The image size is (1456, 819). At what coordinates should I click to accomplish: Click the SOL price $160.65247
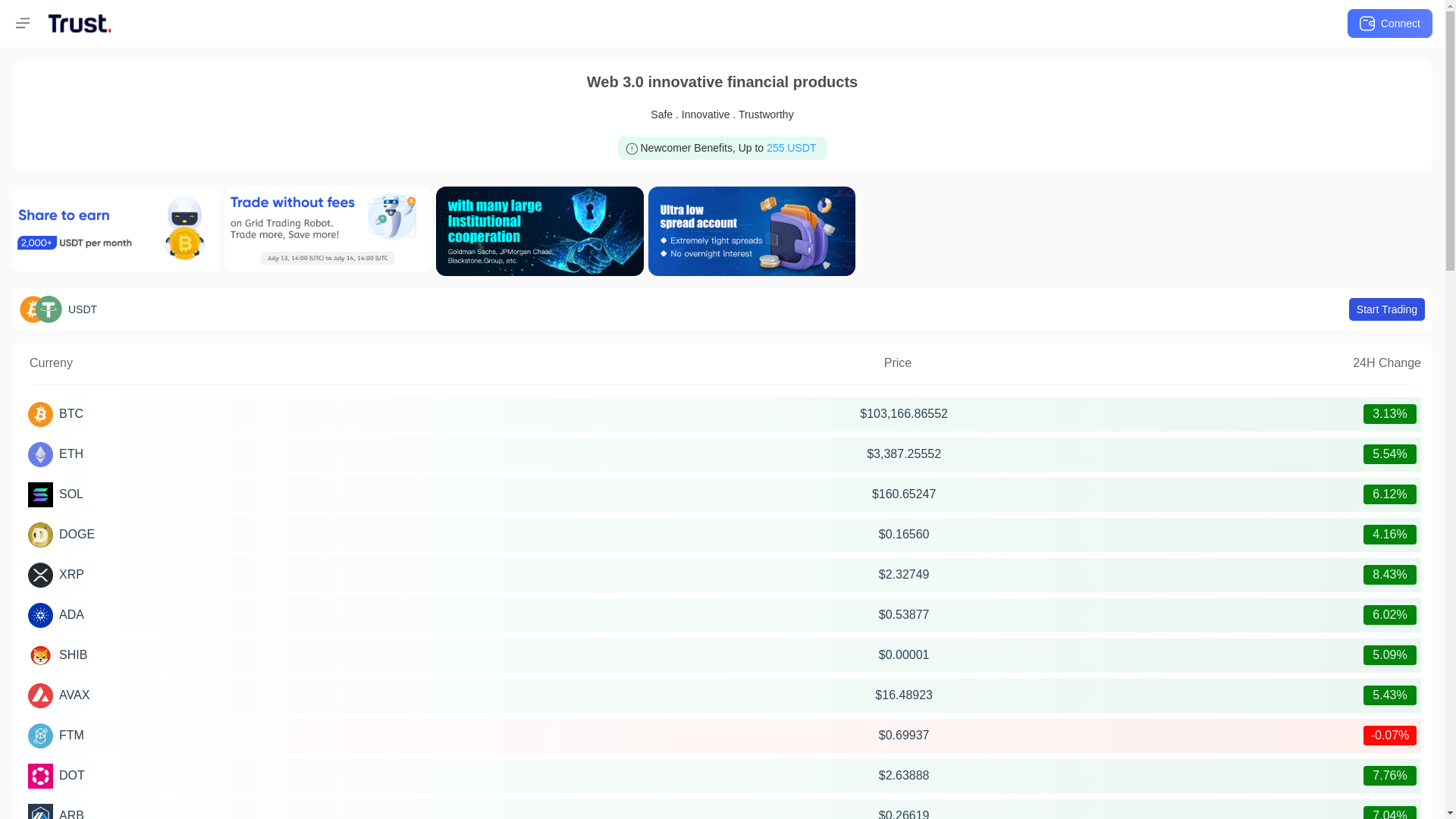click(904, 494)
